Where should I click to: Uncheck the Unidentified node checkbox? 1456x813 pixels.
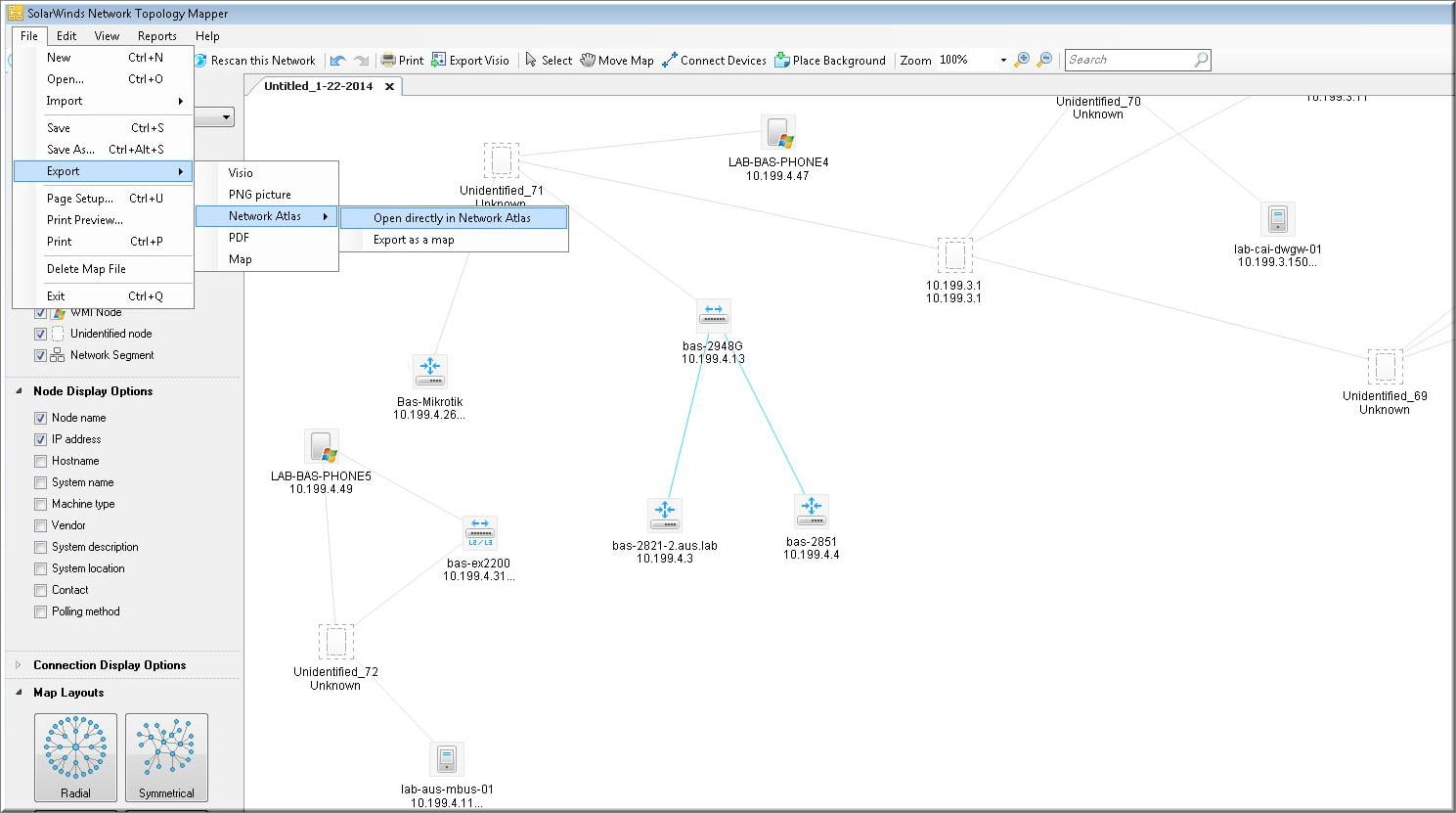coord(40,334)
